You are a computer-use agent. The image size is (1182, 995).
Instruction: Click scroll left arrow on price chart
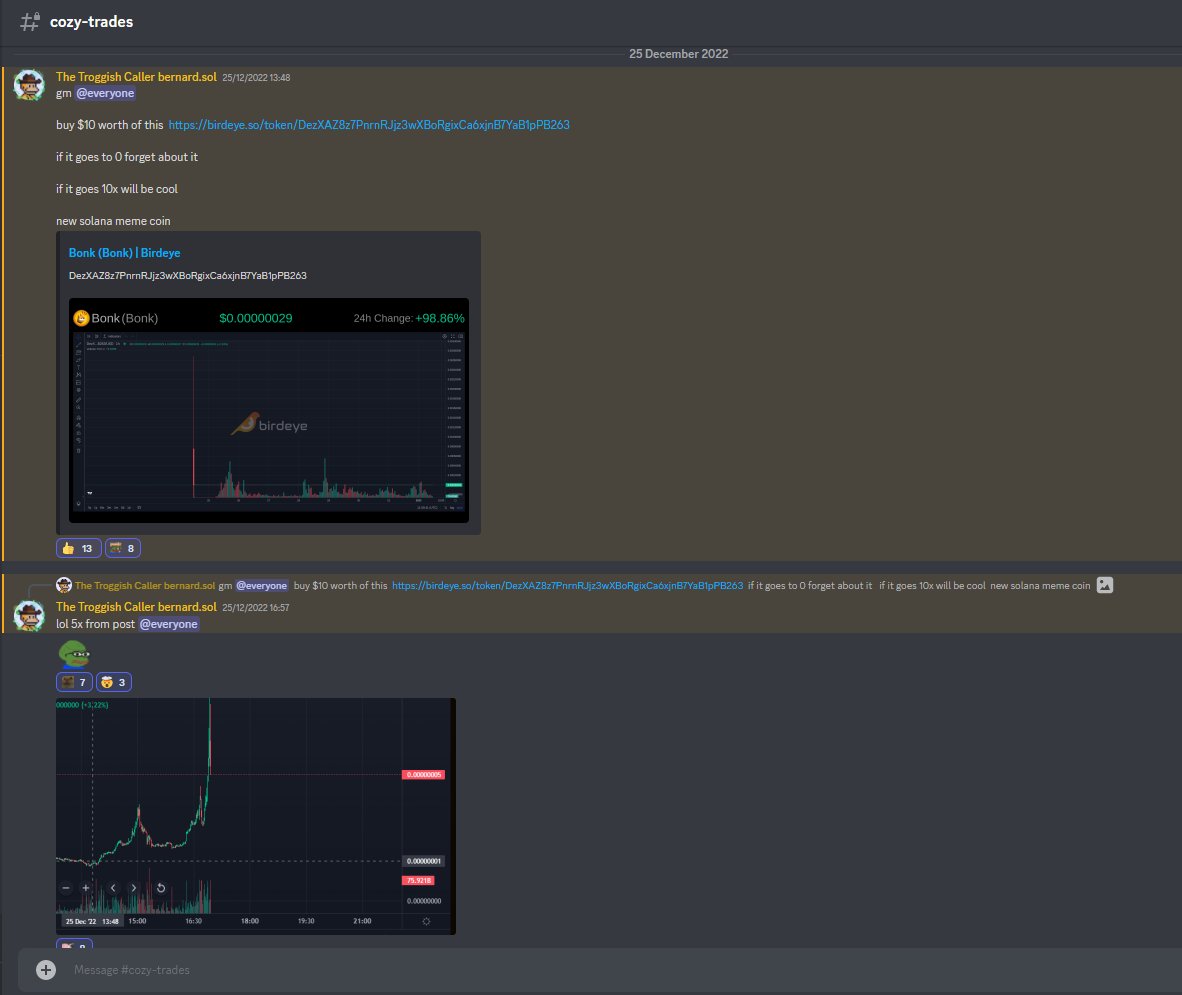point(113,888)
